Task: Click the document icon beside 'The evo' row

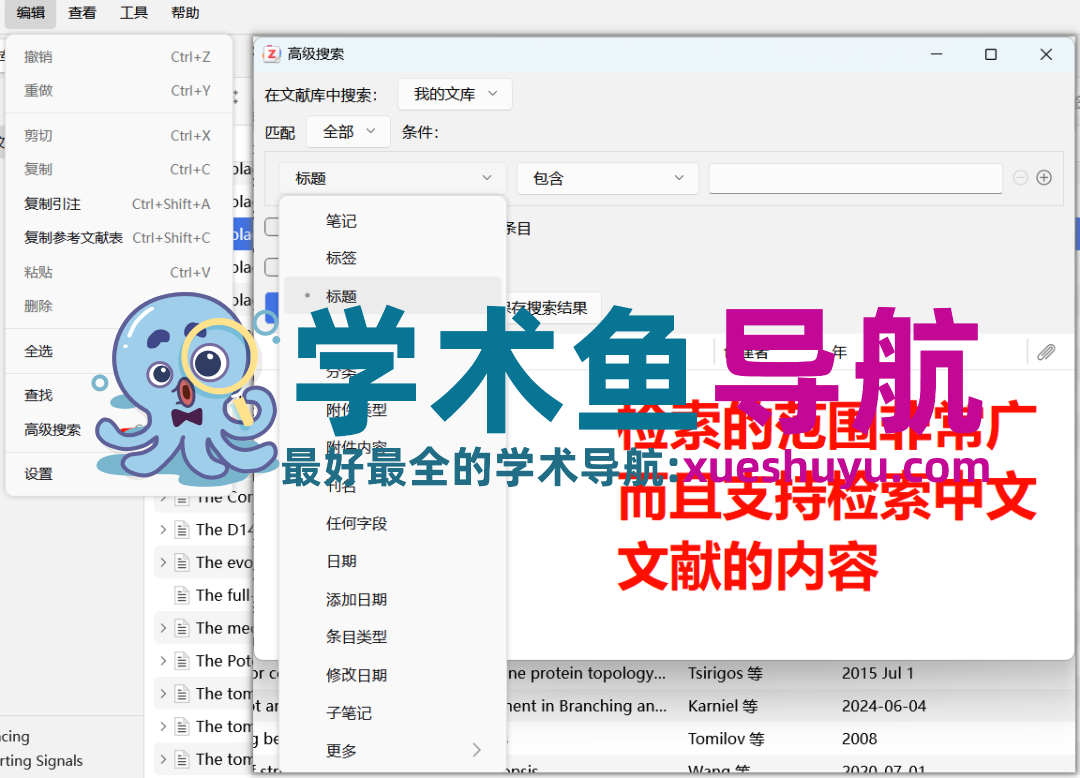Action: pos(182,563)
